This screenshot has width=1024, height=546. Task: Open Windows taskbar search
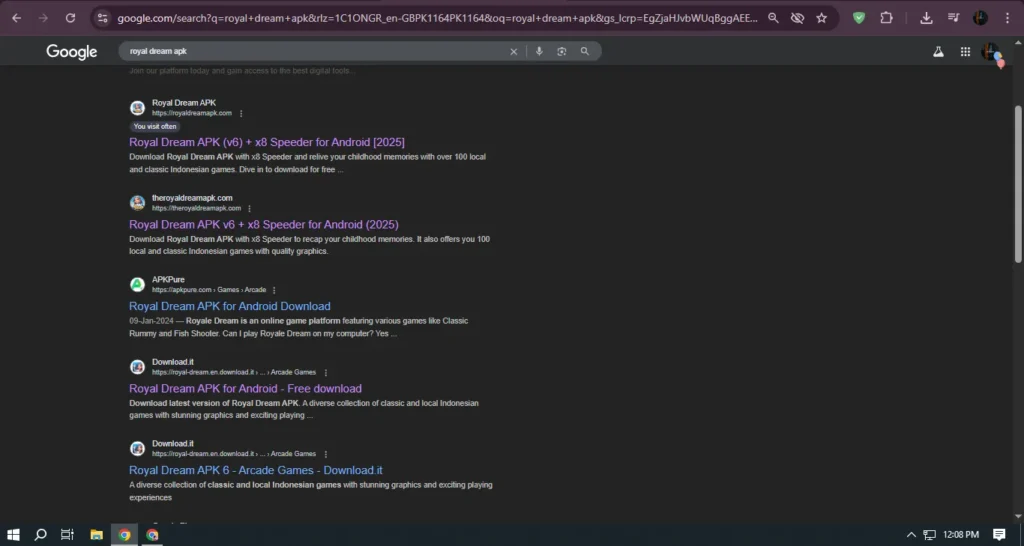click(x=40, y=535)
